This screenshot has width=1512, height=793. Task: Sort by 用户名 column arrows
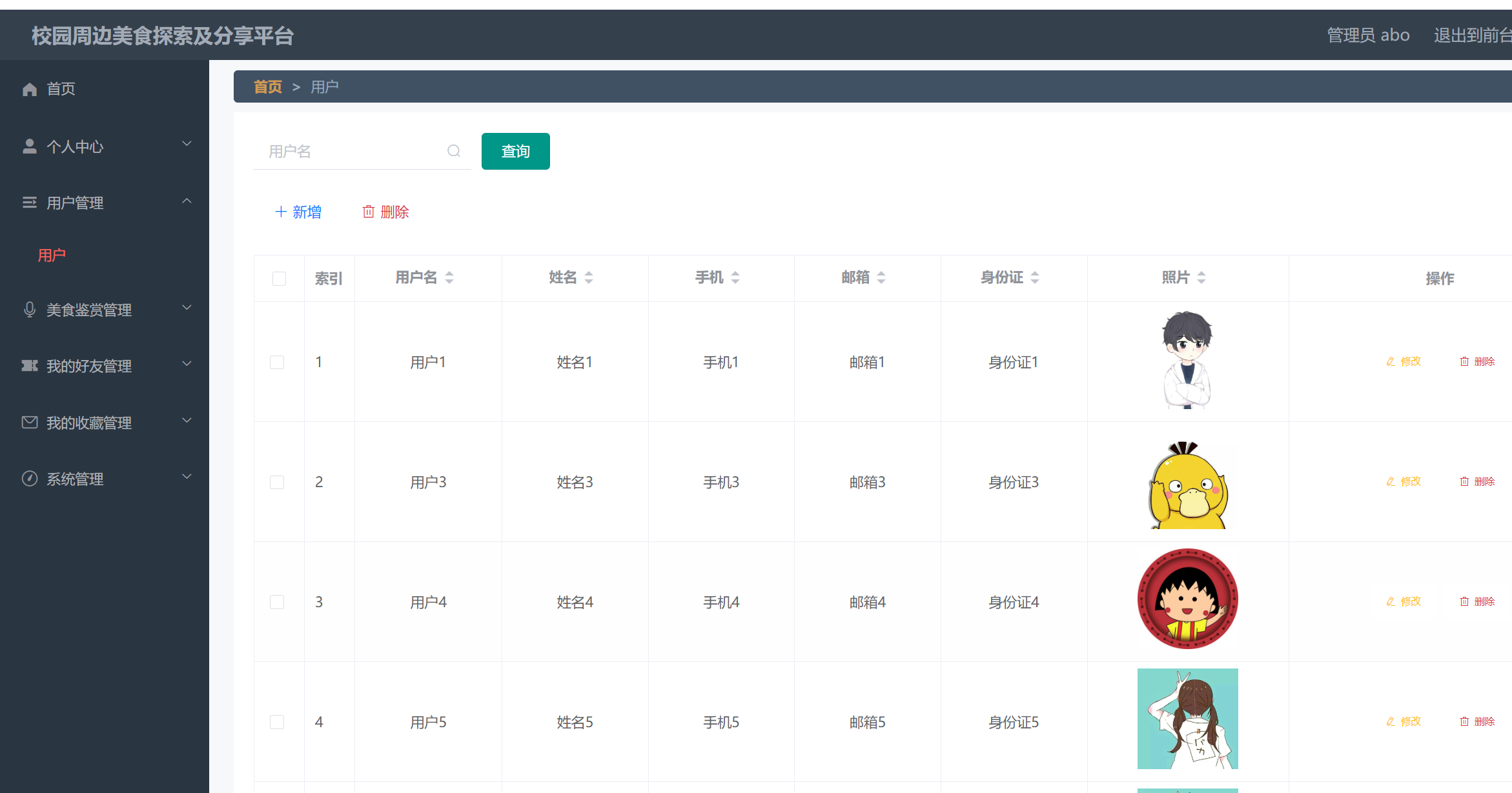449,277
